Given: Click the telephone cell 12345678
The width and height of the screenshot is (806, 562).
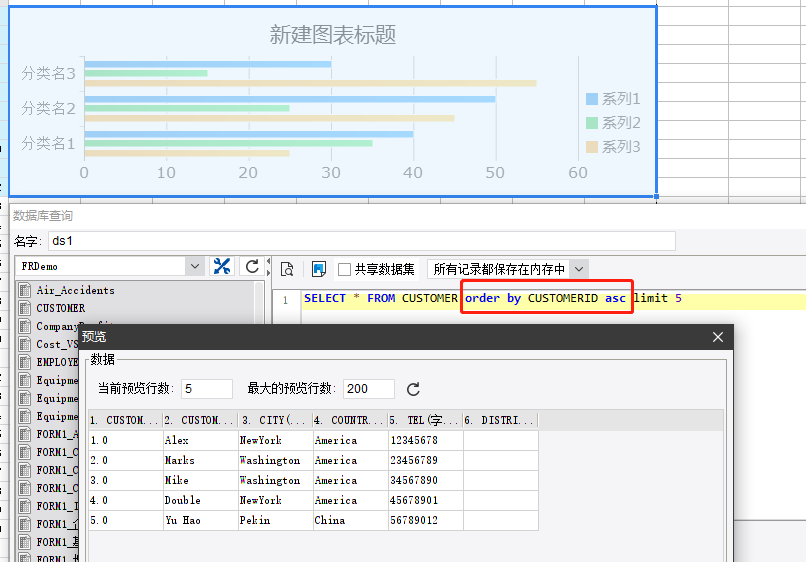Looking at the screenshot, I should point(426,440).
